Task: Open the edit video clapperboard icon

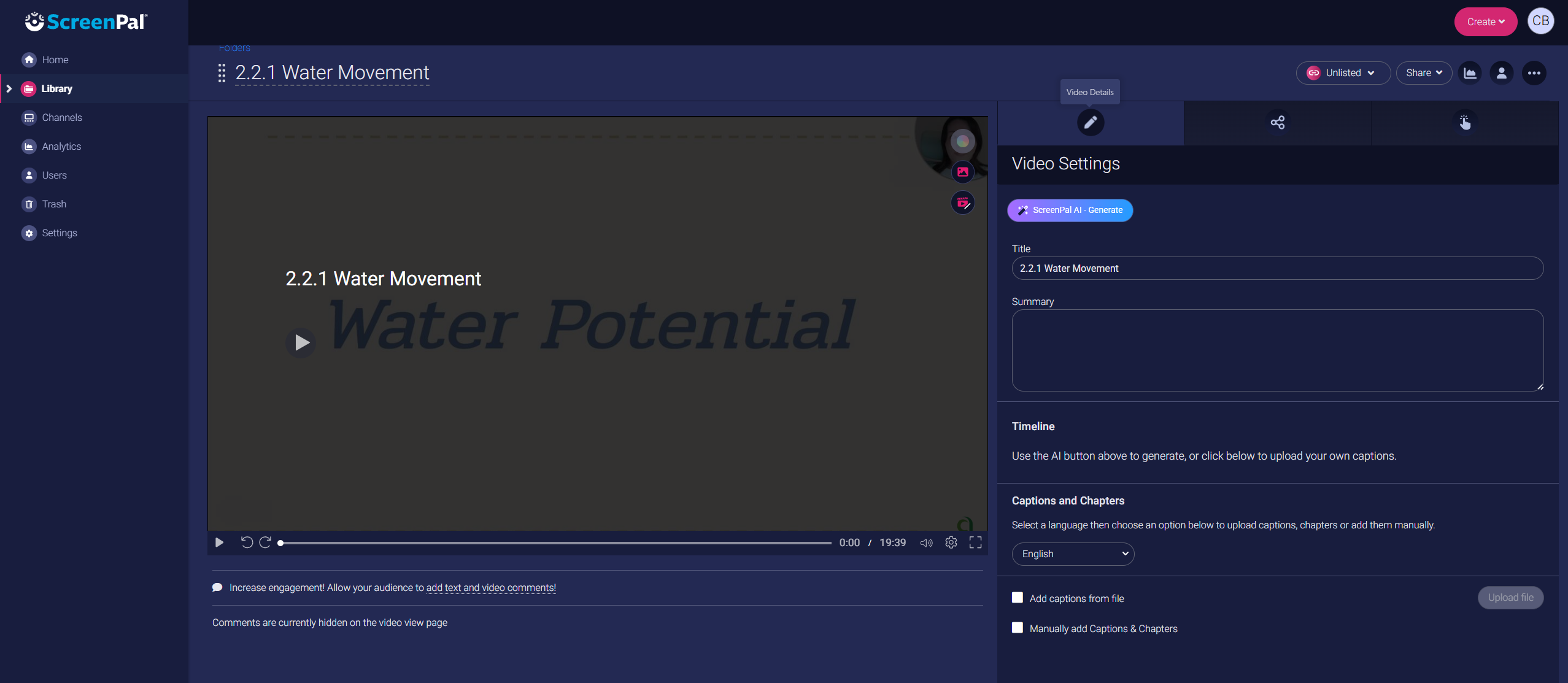Action: click(962, 203)
